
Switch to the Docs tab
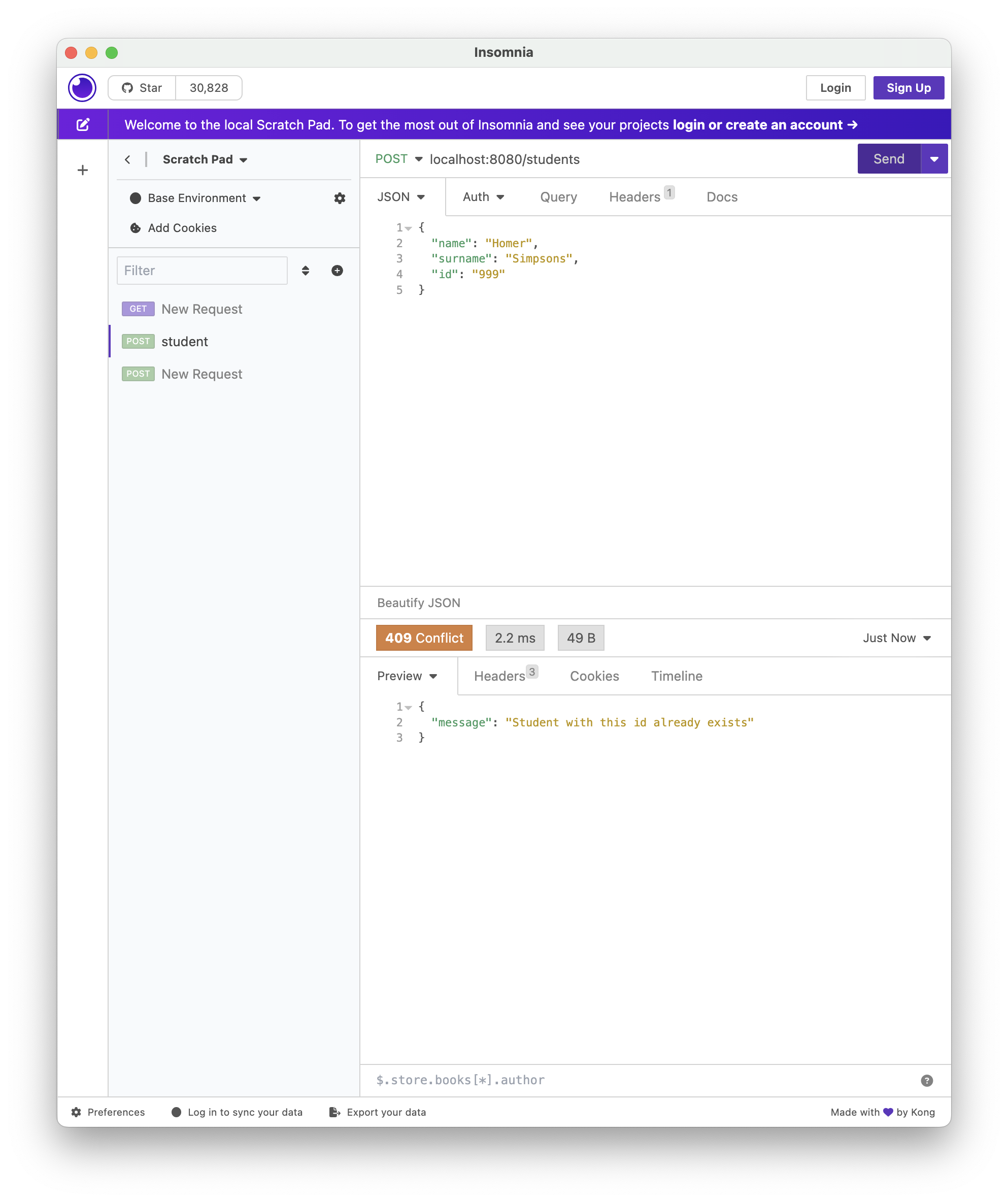coord(722,197)
